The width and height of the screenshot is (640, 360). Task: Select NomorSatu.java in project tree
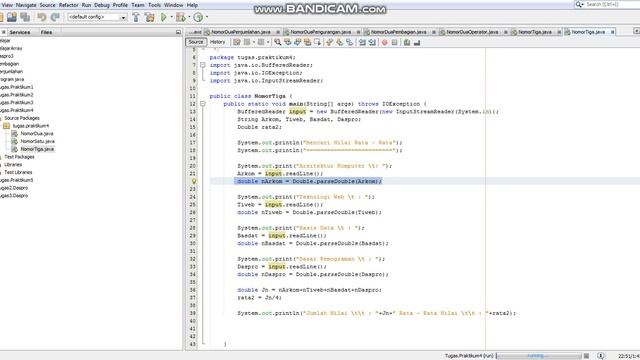(x=38, y=141)
